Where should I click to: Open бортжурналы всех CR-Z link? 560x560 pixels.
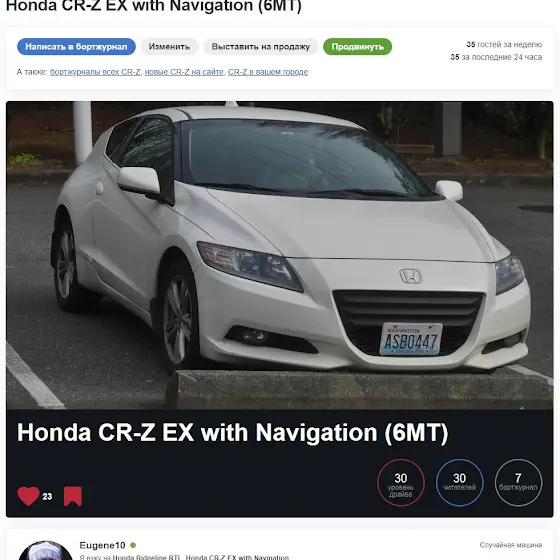click(95, 72)
